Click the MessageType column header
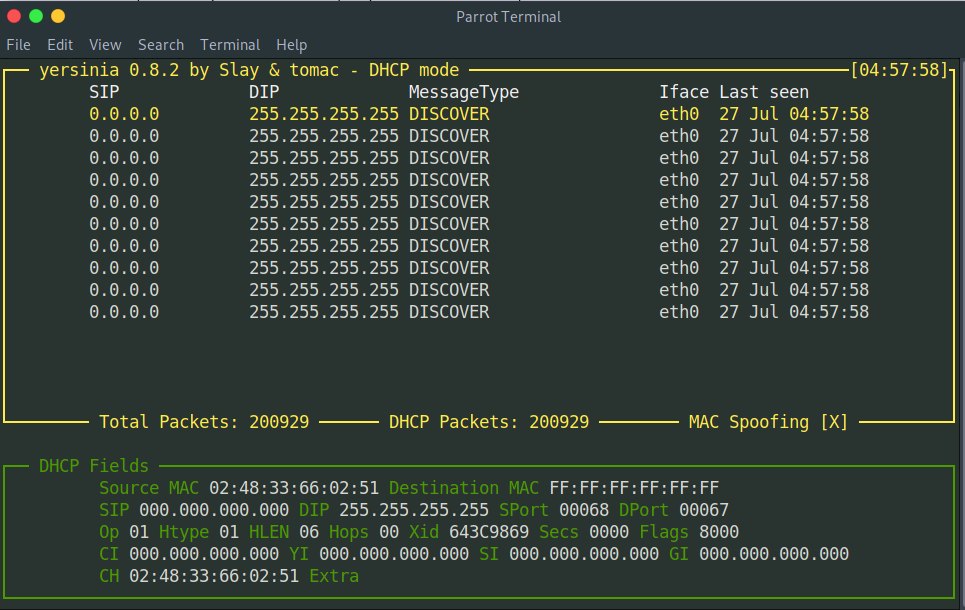The image size is (965, 610). (464, 92)
